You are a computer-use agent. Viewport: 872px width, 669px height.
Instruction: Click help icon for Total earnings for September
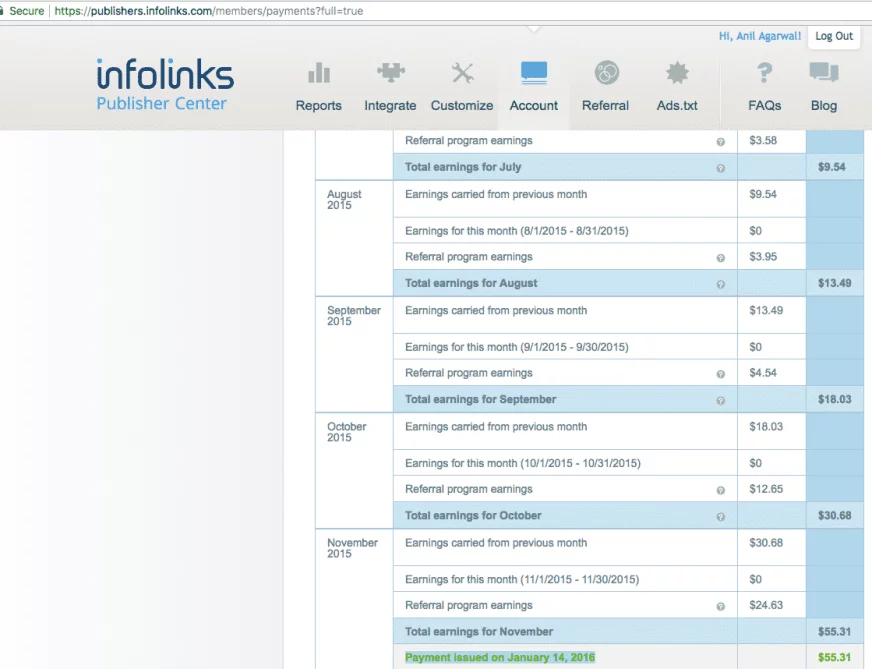(720, 400)
